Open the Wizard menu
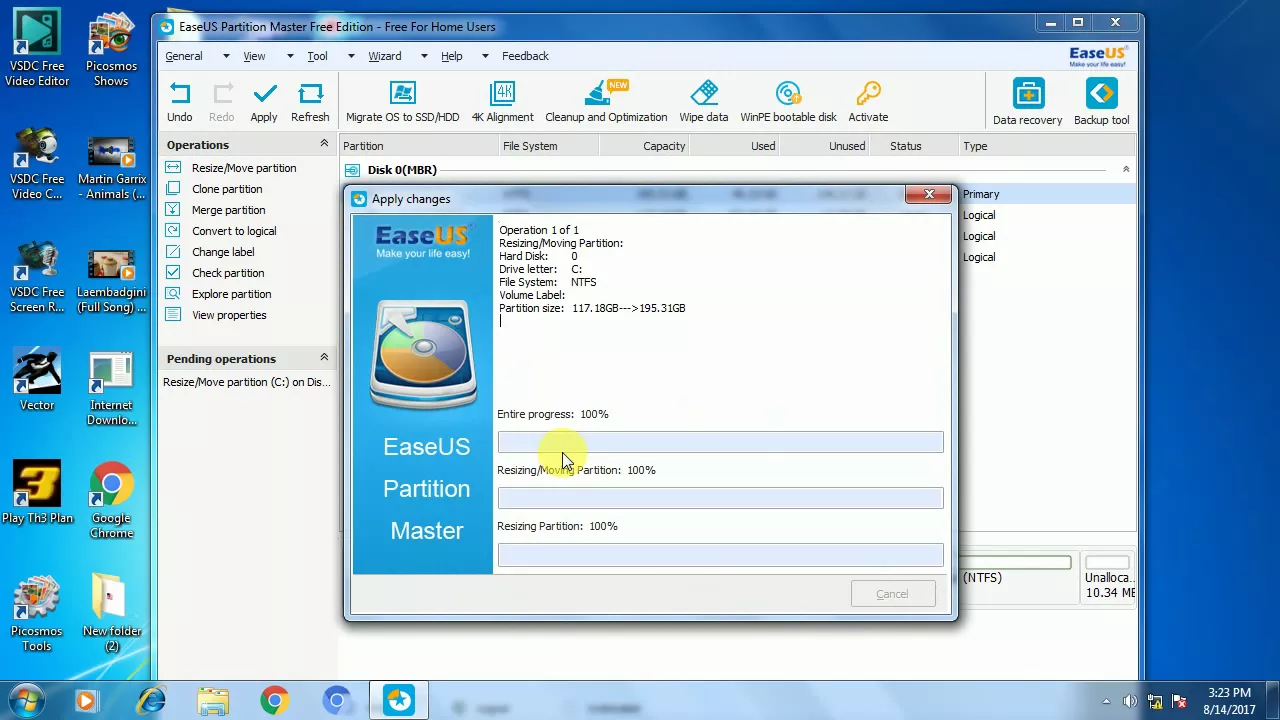 click(384, 56)
